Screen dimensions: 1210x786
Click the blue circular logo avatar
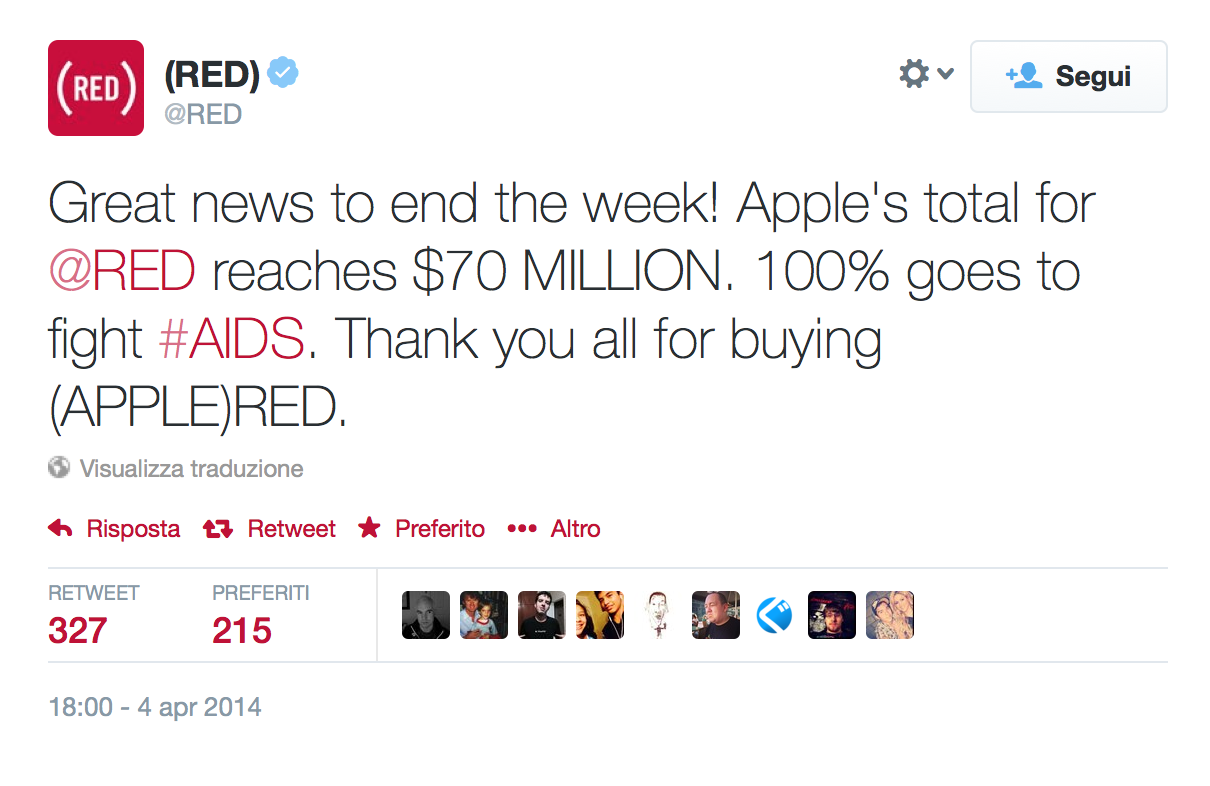774,615
